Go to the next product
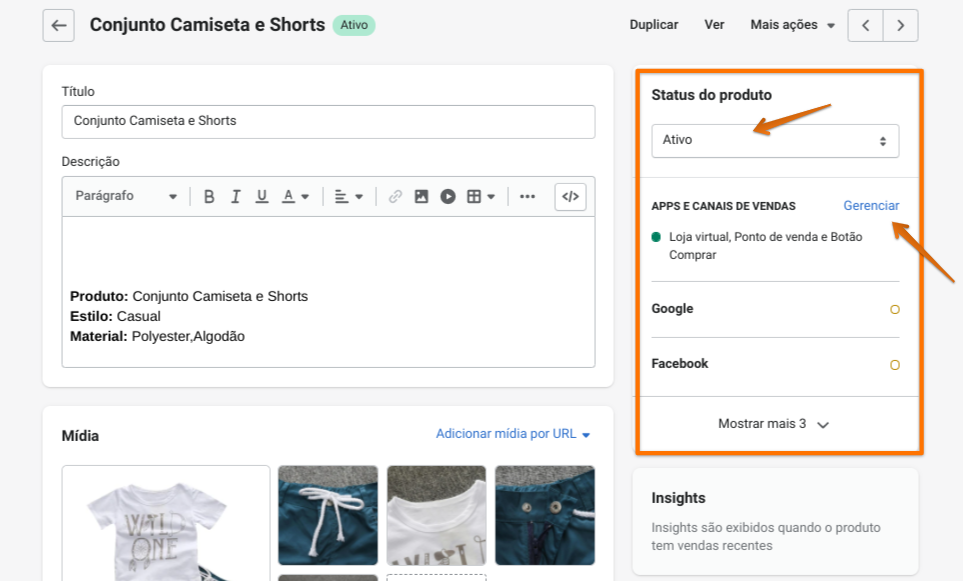This screenshot has width=963, height=581. click(x=901, y=25)
